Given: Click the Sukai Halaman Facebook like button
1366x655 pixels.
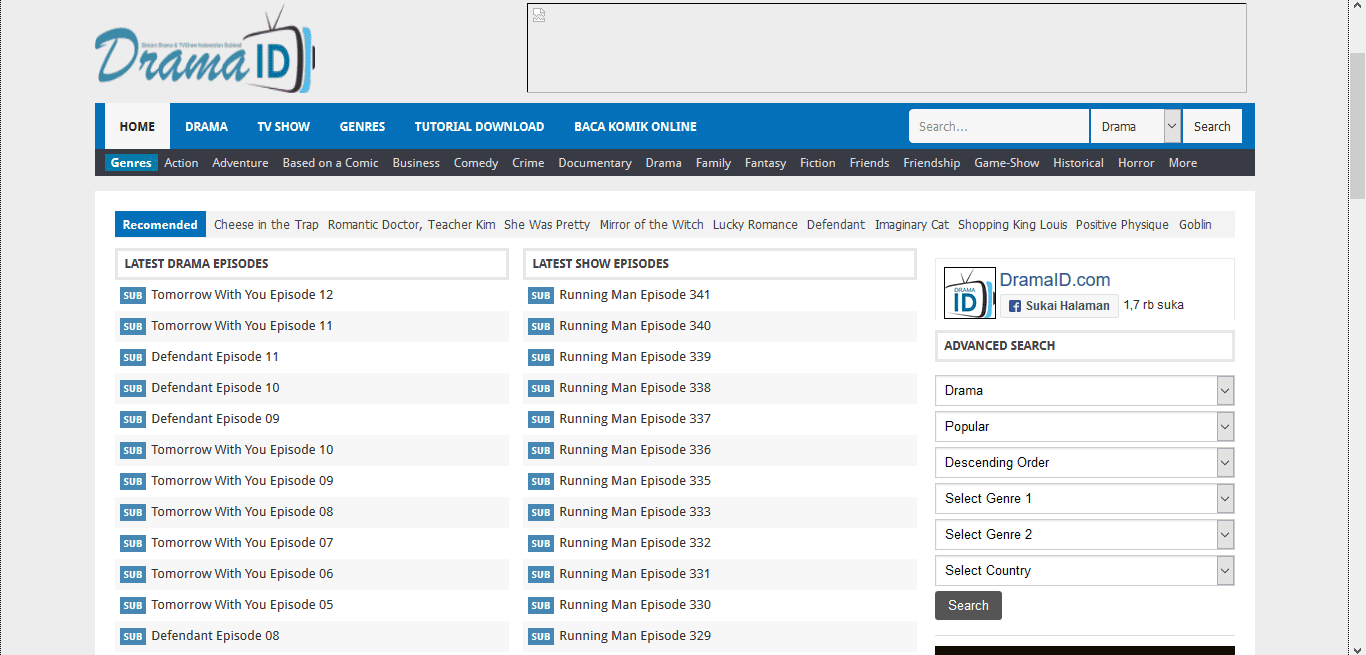Looking at the screenshot, I should tap(1059, 306).
